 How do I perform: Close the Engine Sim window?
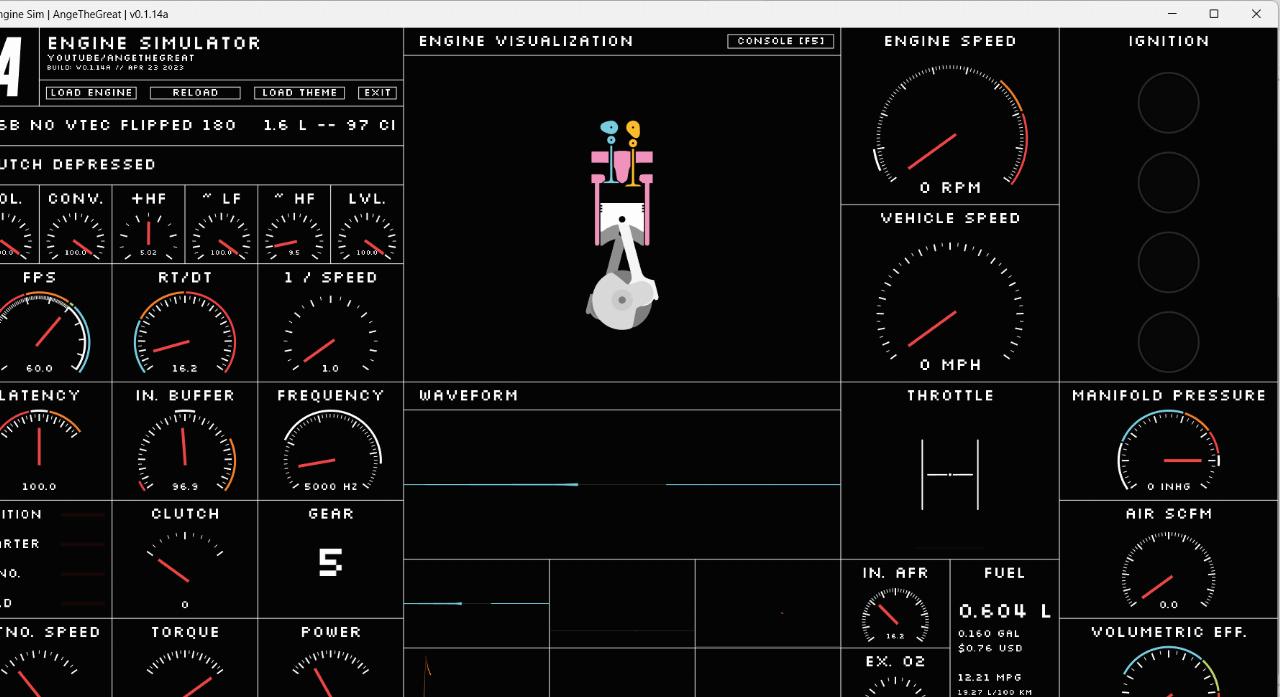pyautogui.click(x=1257, y=14)
